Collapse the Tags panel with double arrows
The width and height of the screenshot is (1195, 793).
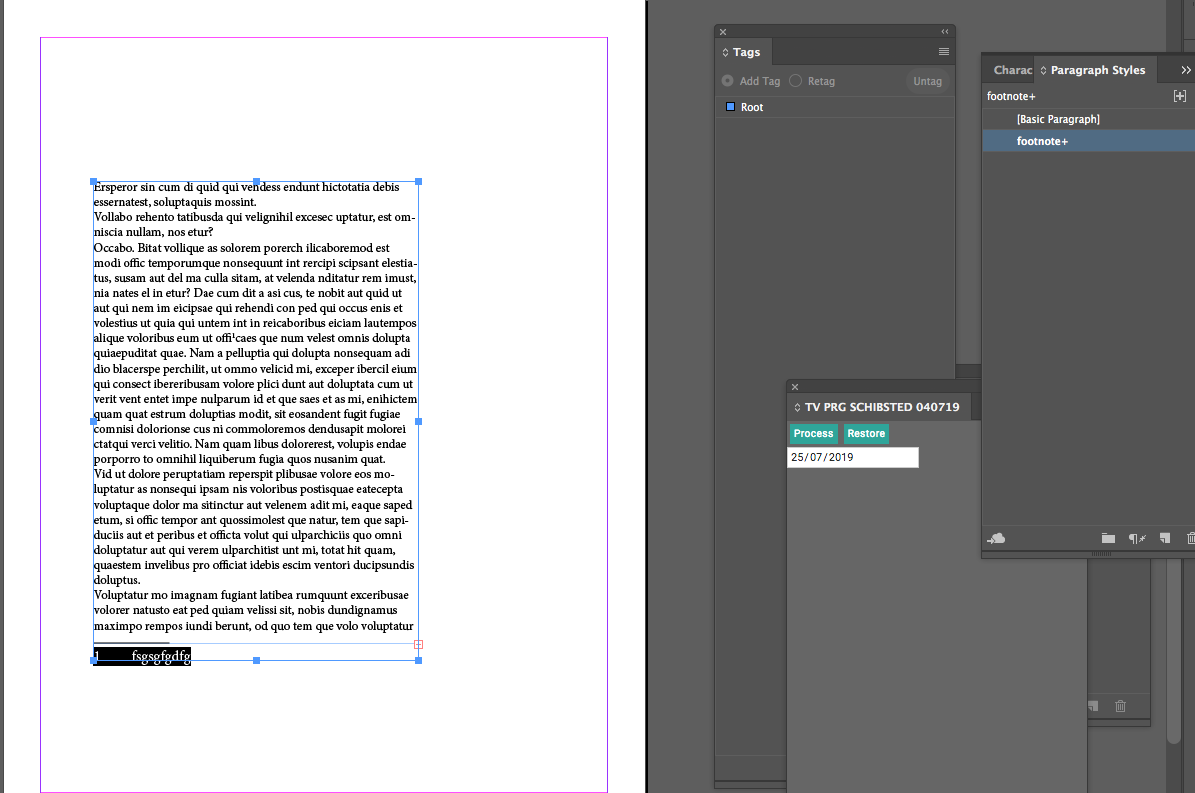point(945,32)
